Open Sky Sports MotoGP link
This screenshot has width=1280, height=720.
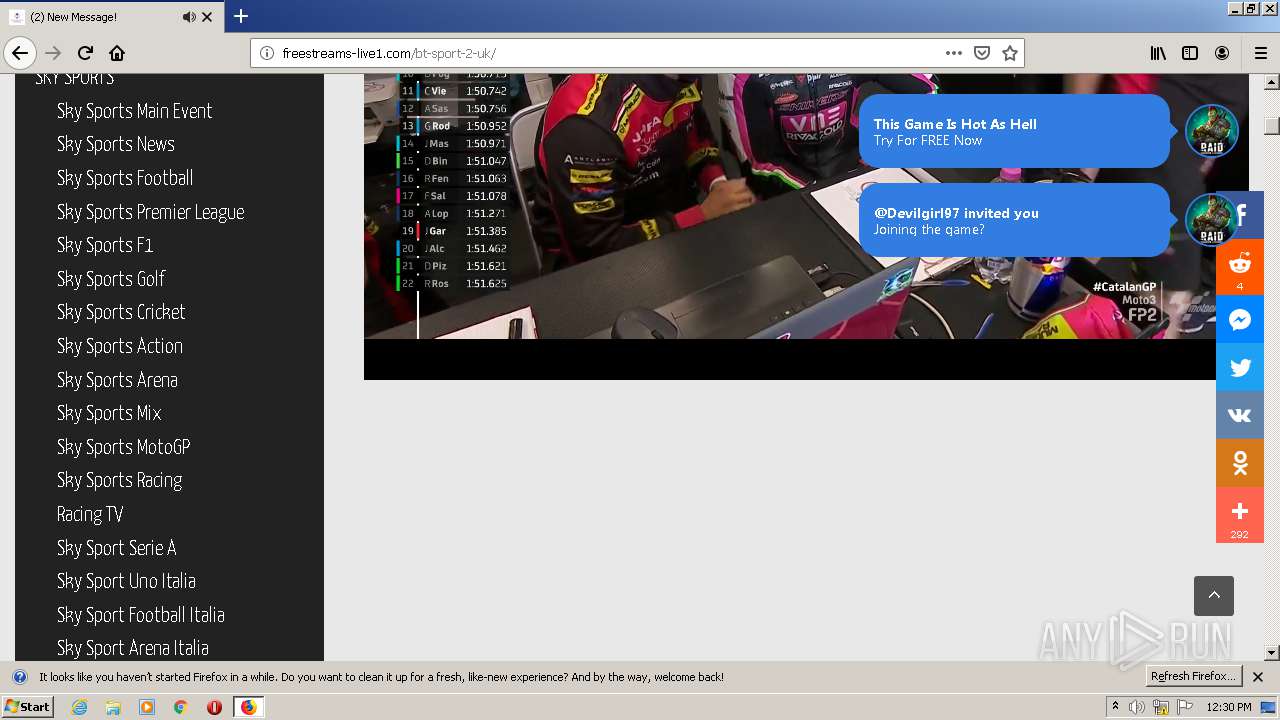[x=124, y=447]
